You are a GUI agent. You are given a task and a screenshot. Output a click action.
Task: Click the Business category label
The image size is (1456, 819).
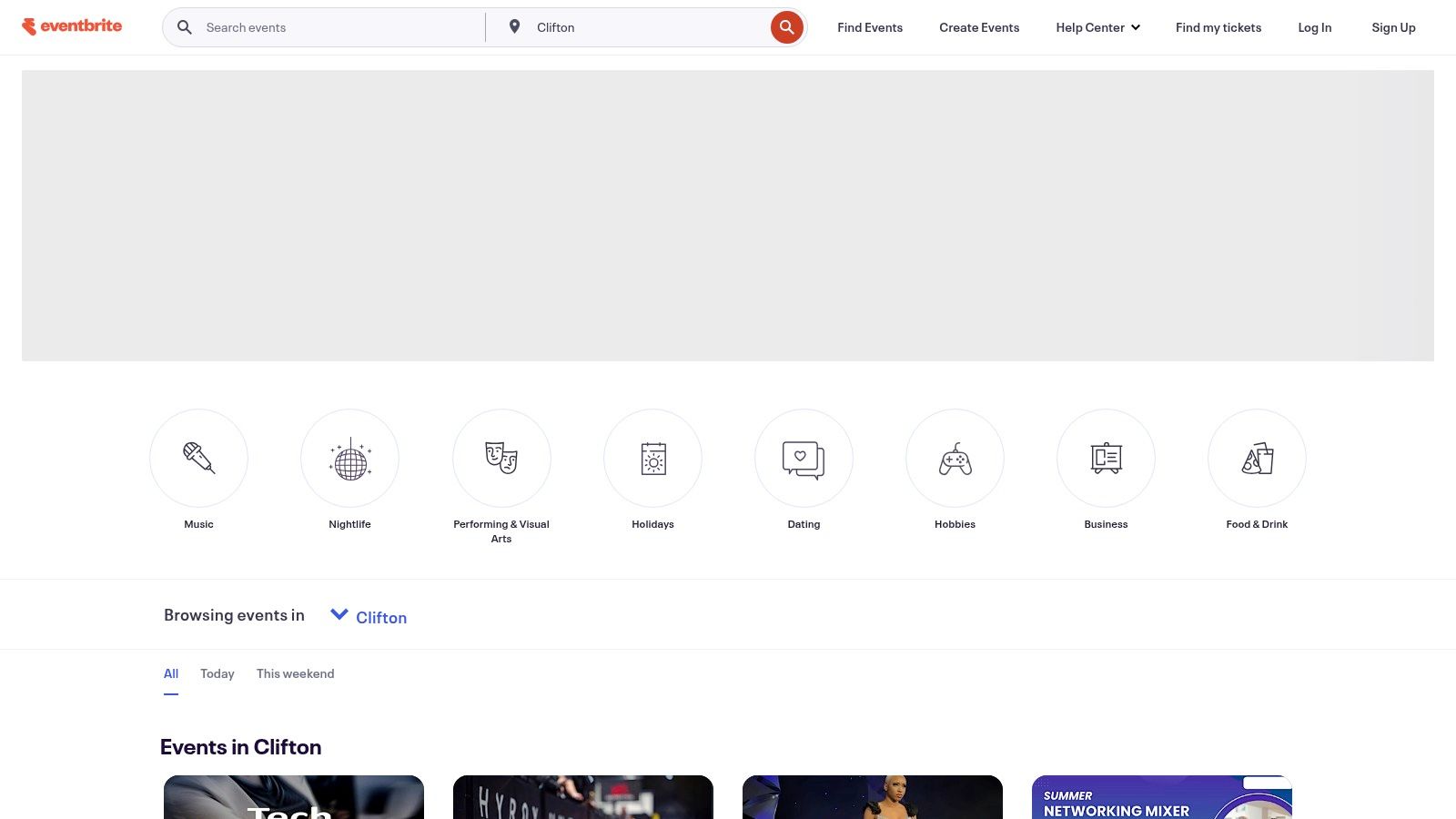tap(1106, 524)
